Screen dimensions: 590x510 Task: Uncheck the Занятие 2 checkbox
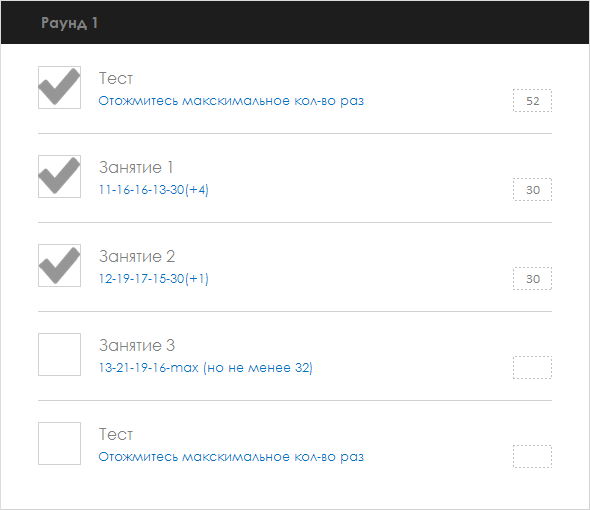(59, 265)
